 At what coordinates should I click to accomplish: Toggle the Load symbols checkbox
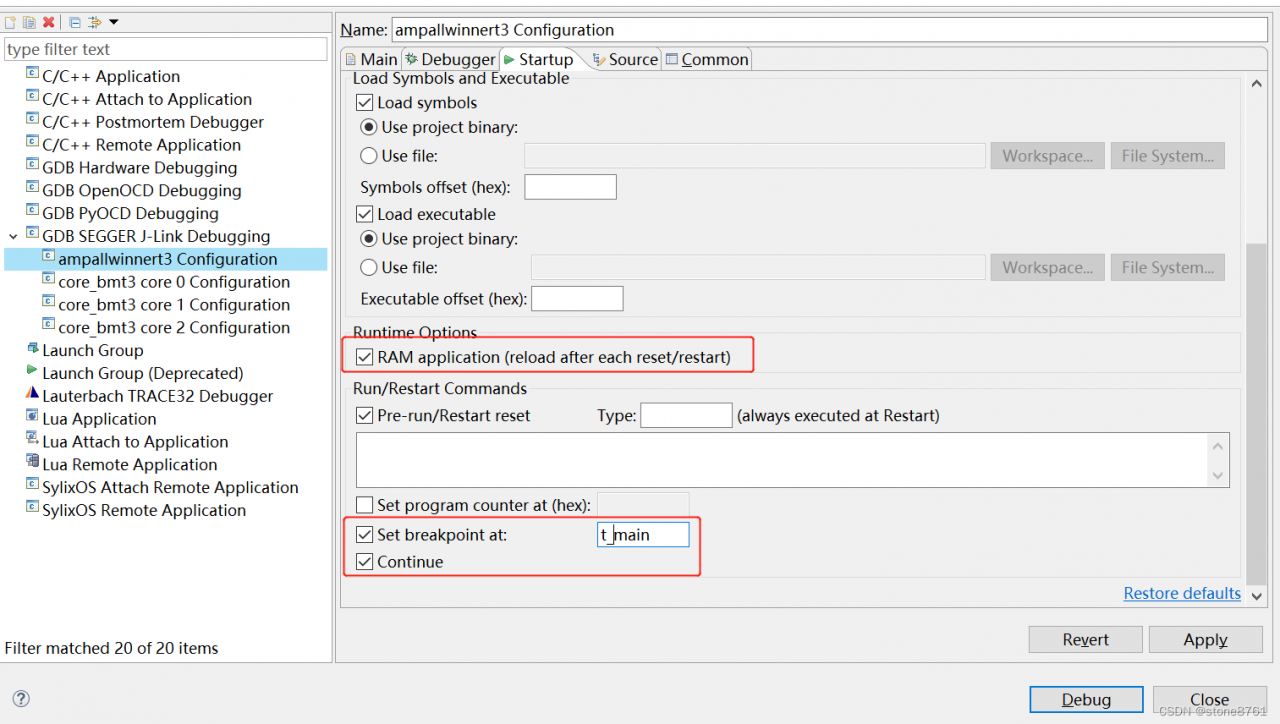[x=365, y=103]
